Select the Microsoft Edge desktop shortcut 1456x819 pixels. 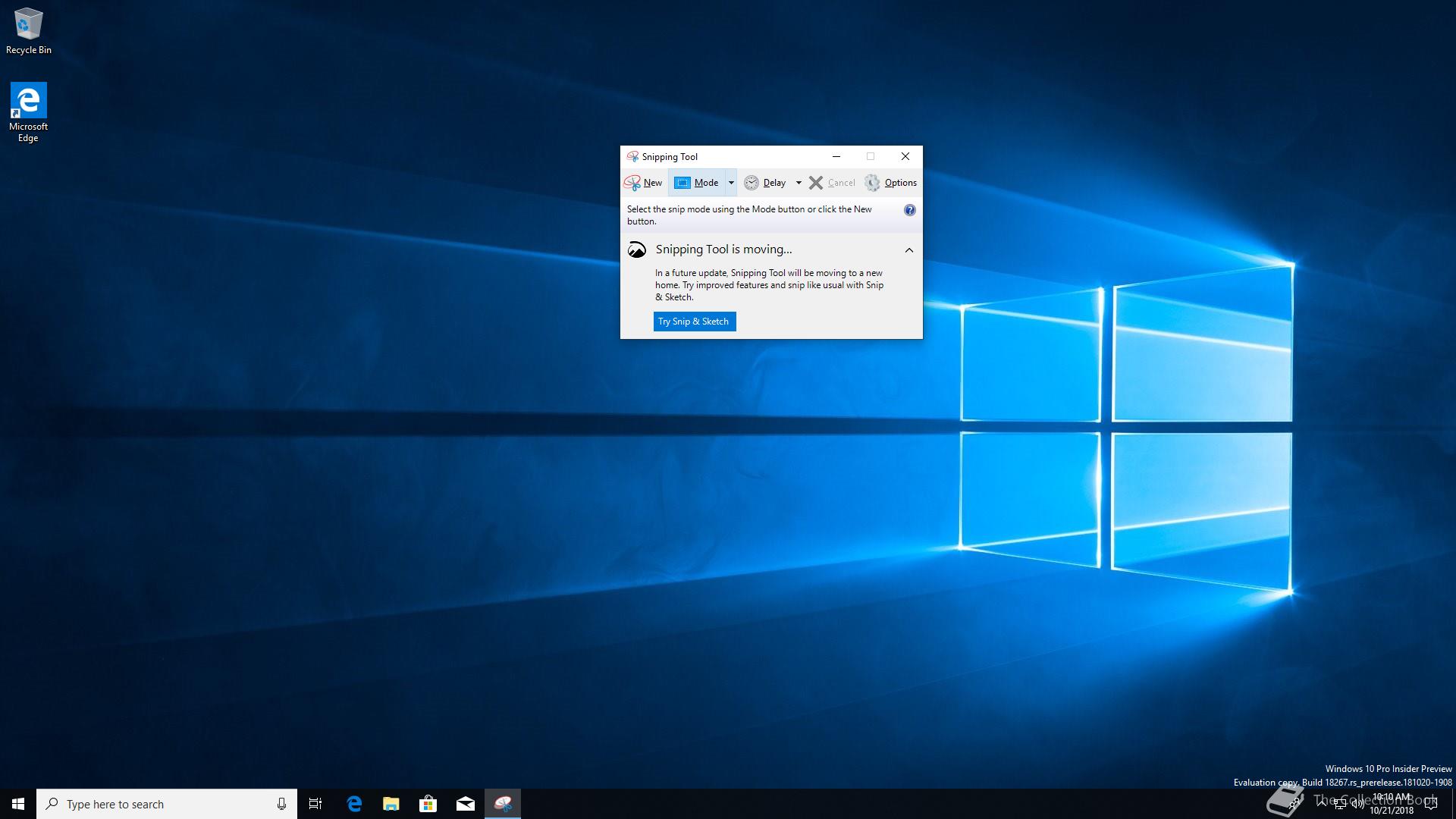tap(28, 113)
